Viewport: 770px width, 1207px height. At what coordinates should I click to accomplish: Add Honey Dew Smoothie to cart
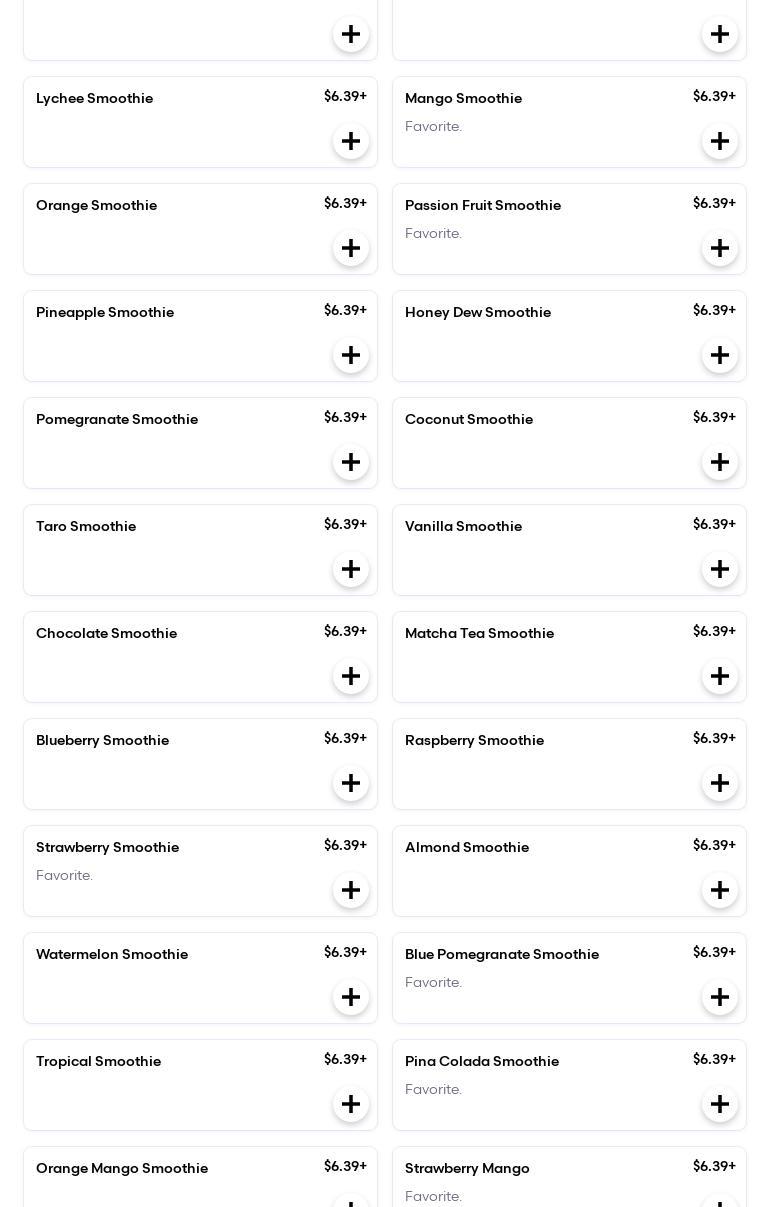(x=720, y=355)
